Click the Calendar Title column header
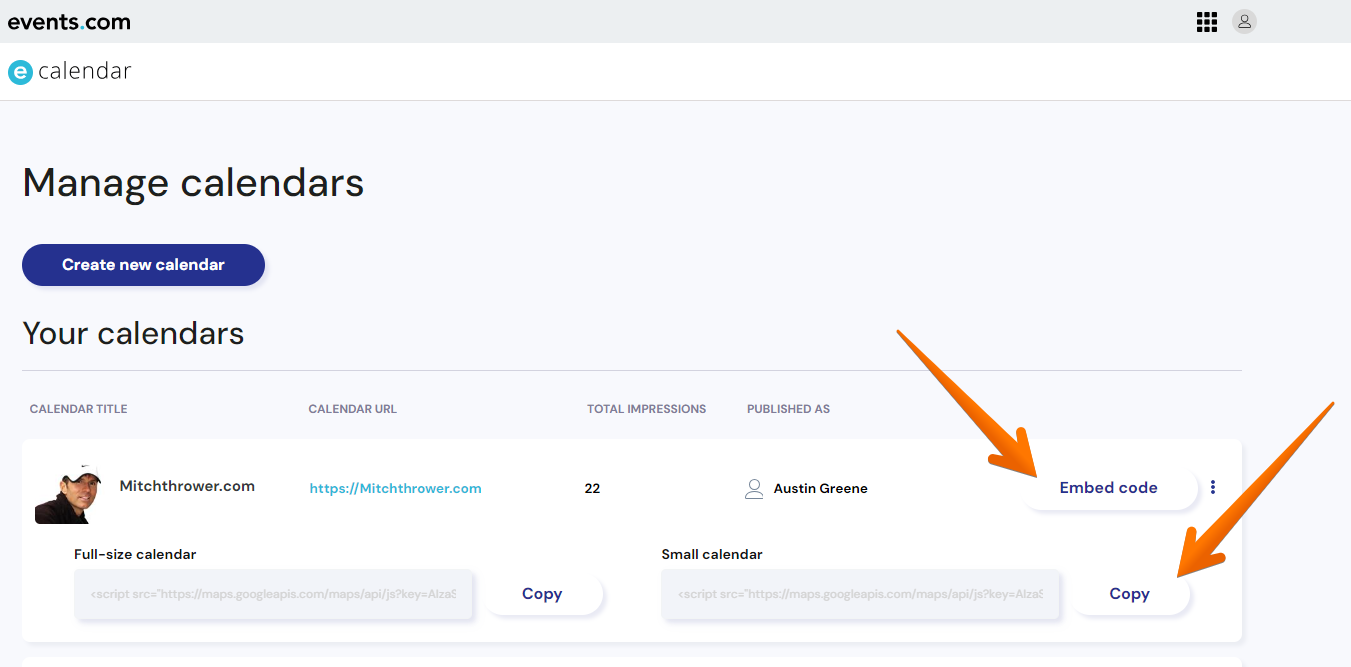This screenshot has height=667, width=1351. [x=78, y=409]
